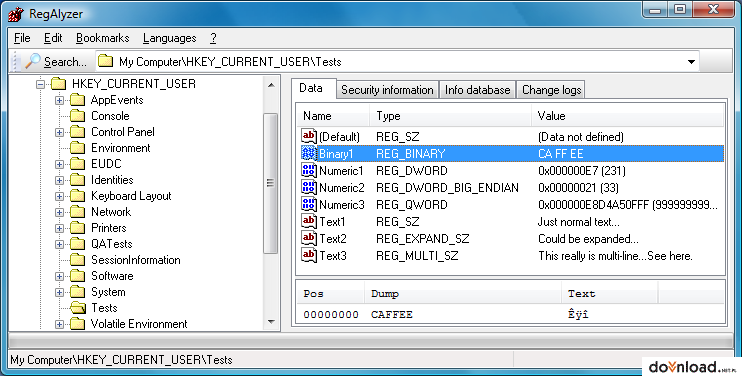The image size is (742, 376).
Task: Open the Bookmarks menu
Action: [x=103, y=38]
